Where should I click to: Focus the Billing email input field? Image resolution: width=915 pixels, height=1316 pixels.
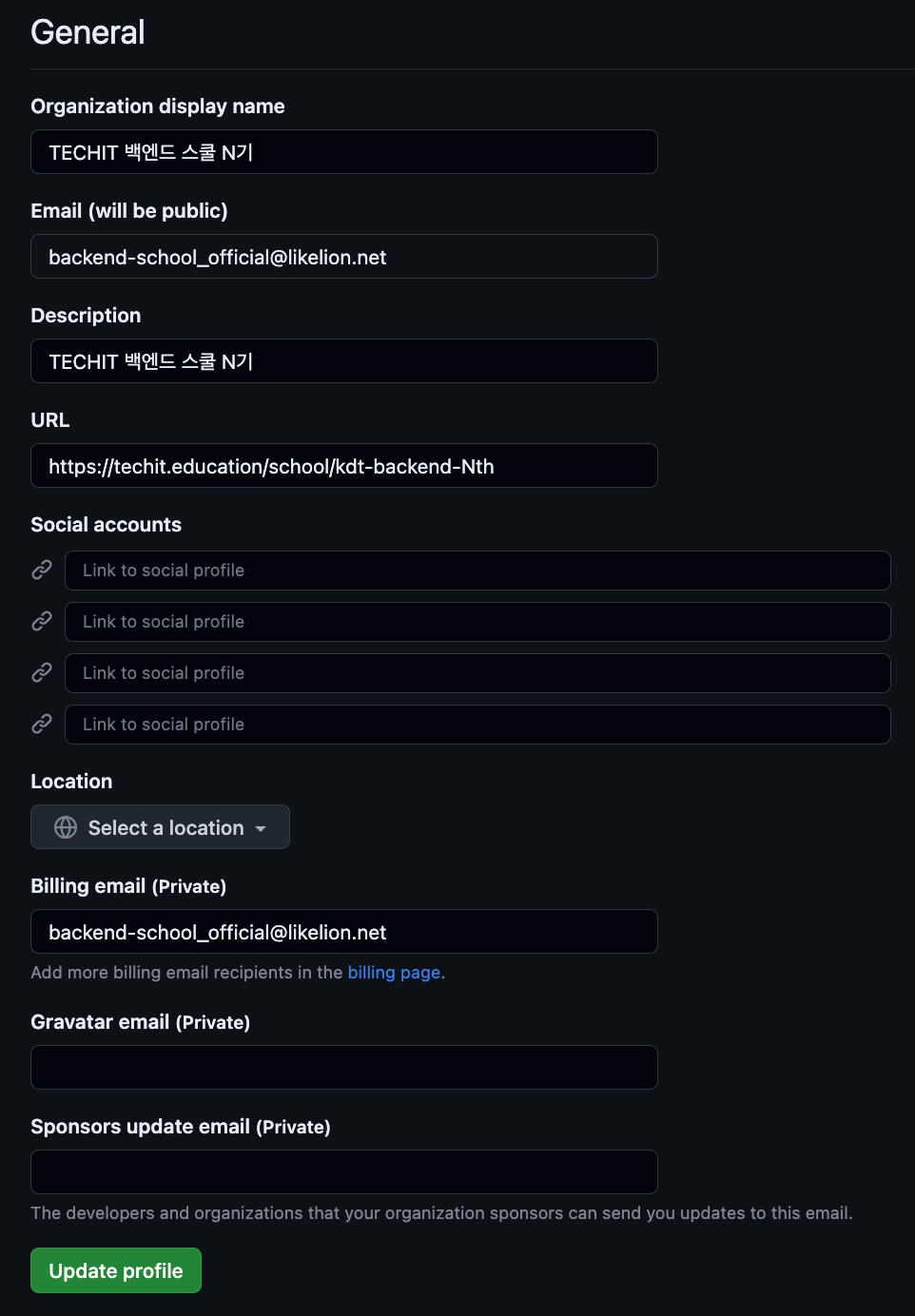pyautogui.click(x=343, y=932)
